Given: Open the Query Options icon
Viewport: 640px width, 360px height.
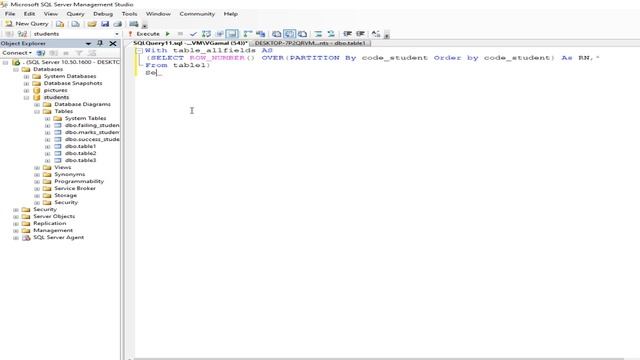Looking at the screenshot, I should click(x=220, y=34).
